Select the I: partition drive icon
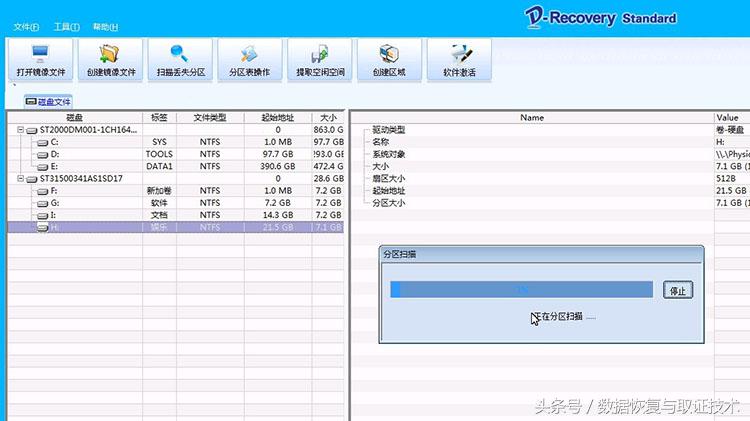 click(43, 215)
